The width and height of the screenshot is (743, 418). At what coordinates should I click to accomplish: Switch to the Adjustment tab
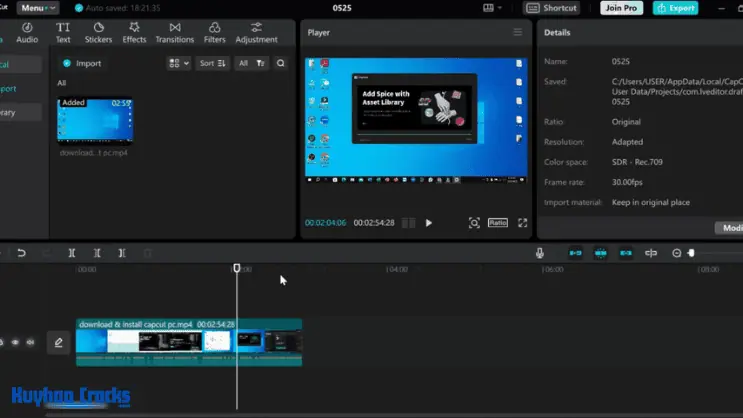(256, 33)
